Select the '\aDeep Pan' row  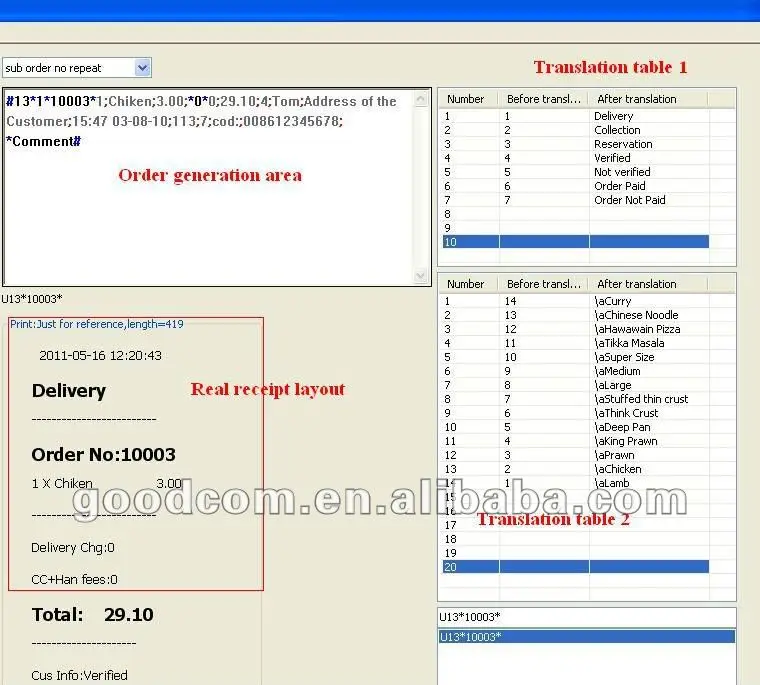[576, 427]
